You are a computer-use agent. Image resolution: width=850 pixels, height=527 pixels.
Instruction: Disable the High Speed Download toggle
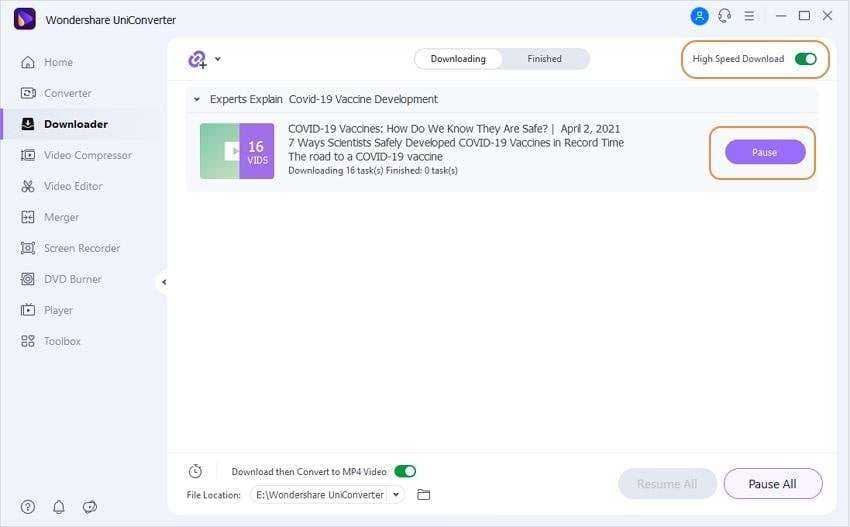coord(805,59)
